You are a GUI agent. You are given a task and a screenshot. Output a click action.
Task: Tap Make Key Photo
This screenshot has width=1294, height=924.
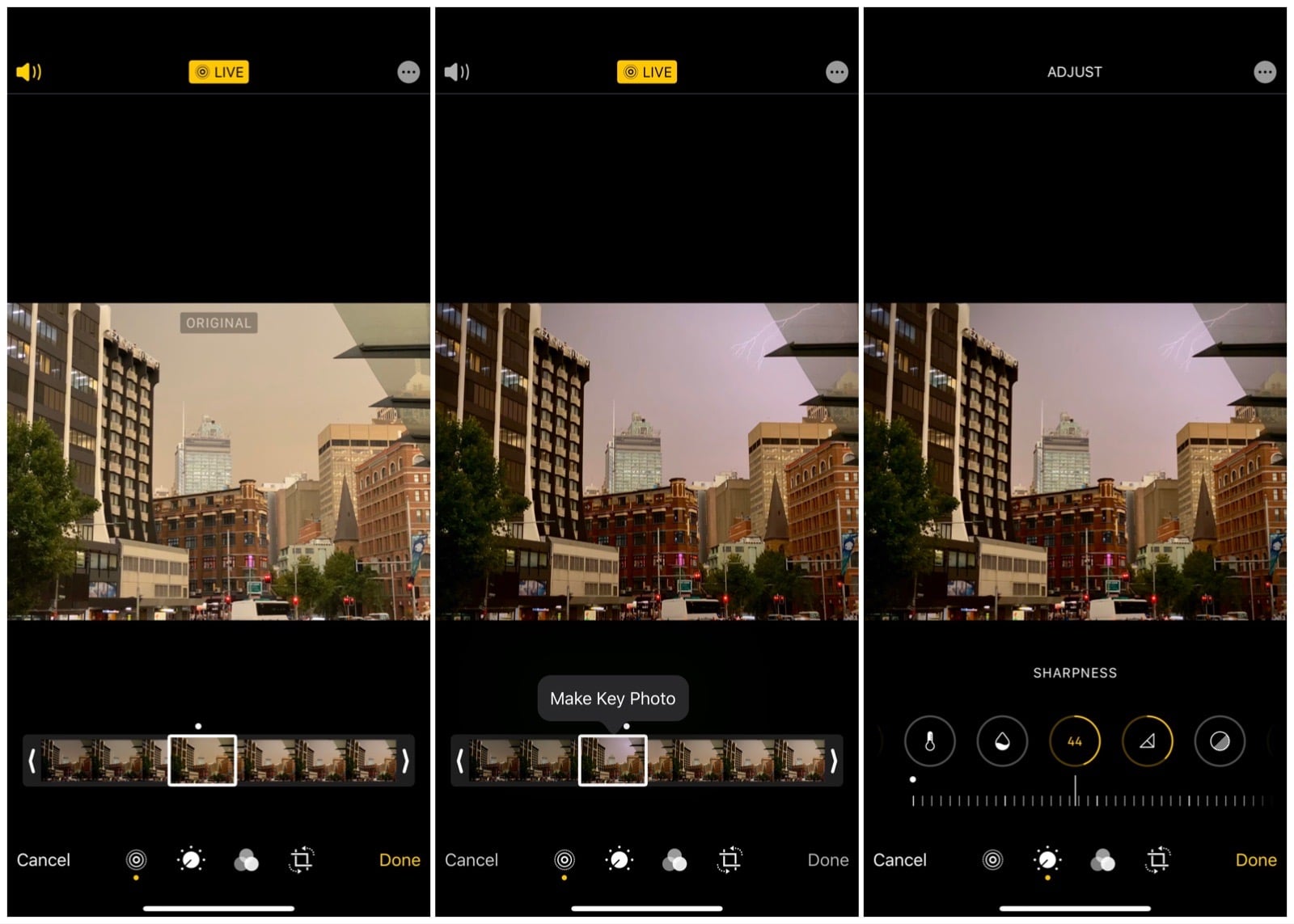point(613,698)
